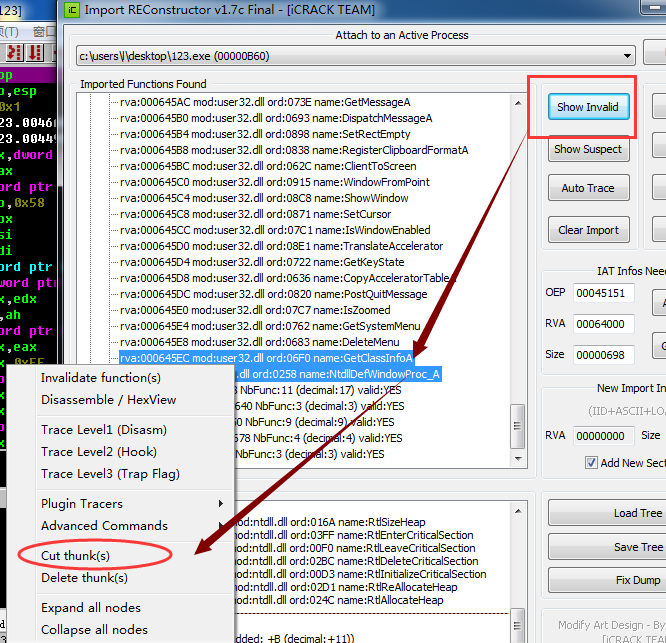
Task: Click the second red step icon in debugger toolbar
Action: coord(35,52)
